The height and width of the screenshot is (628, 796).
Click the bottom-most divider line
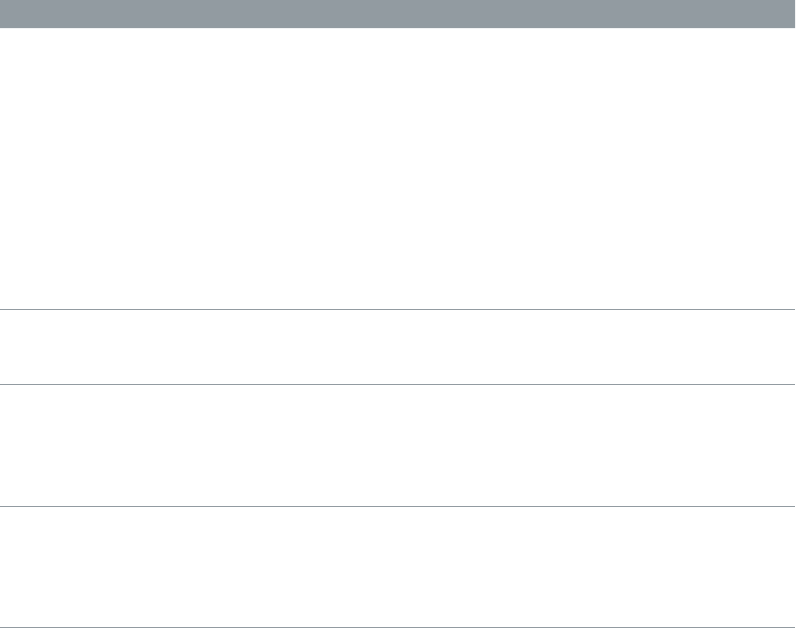[x=398, y=626]
